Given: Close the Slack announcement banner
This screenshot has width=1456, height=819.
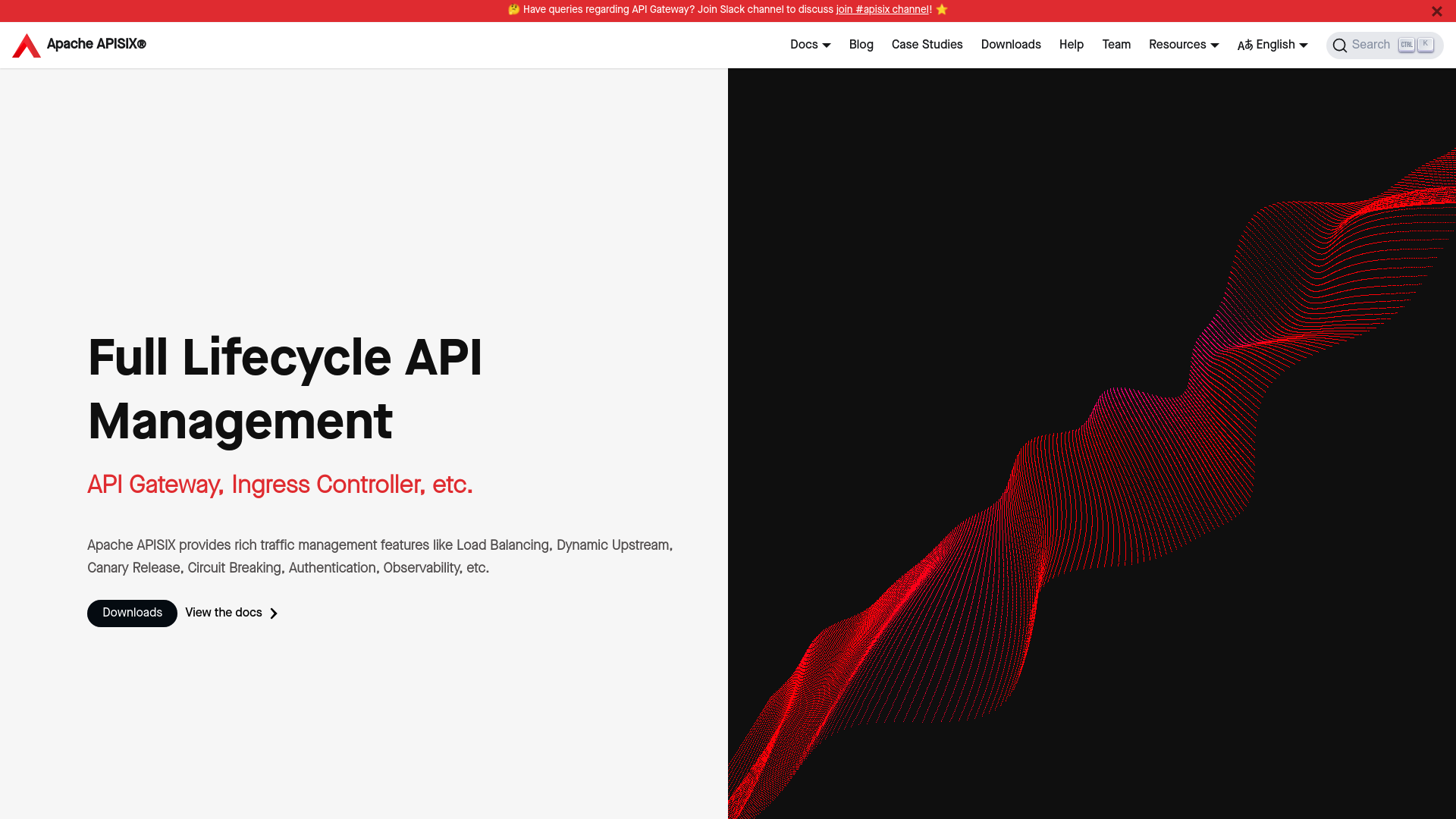Looking at the screenshot, I should click(x=1436, y=11).
